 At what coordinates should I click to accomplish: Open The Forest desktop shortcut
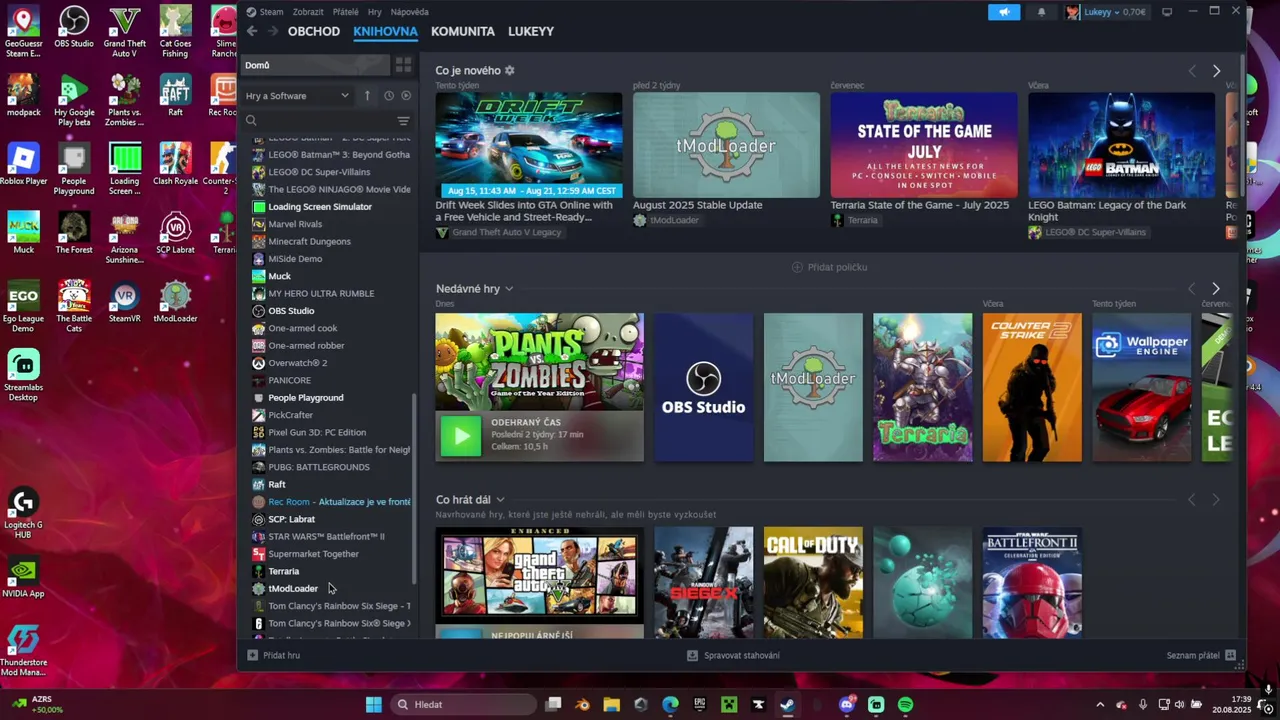(74, 233)
